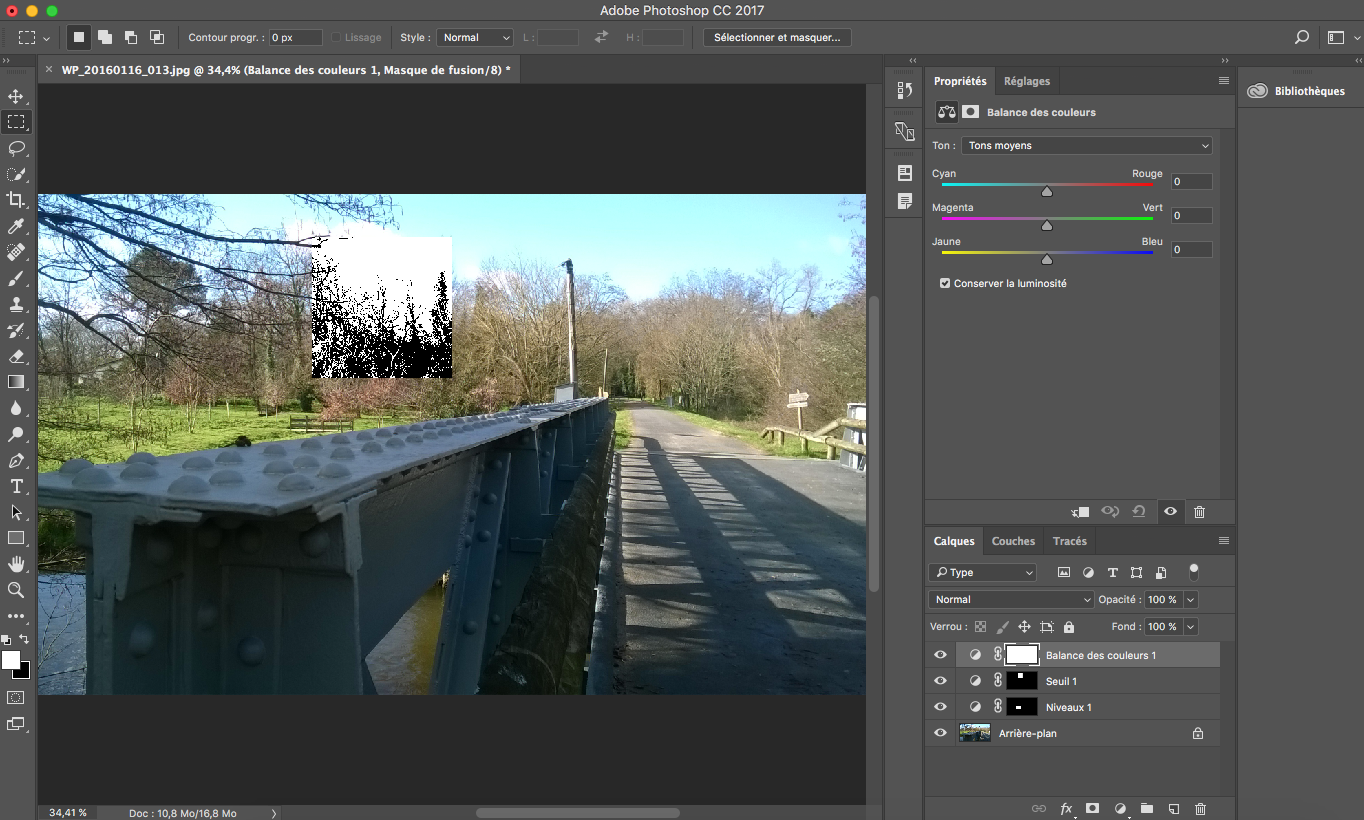The image size is (1364, 820).
Task: Select the Horizontal Type tool
Action: click(x=16, y=486)
